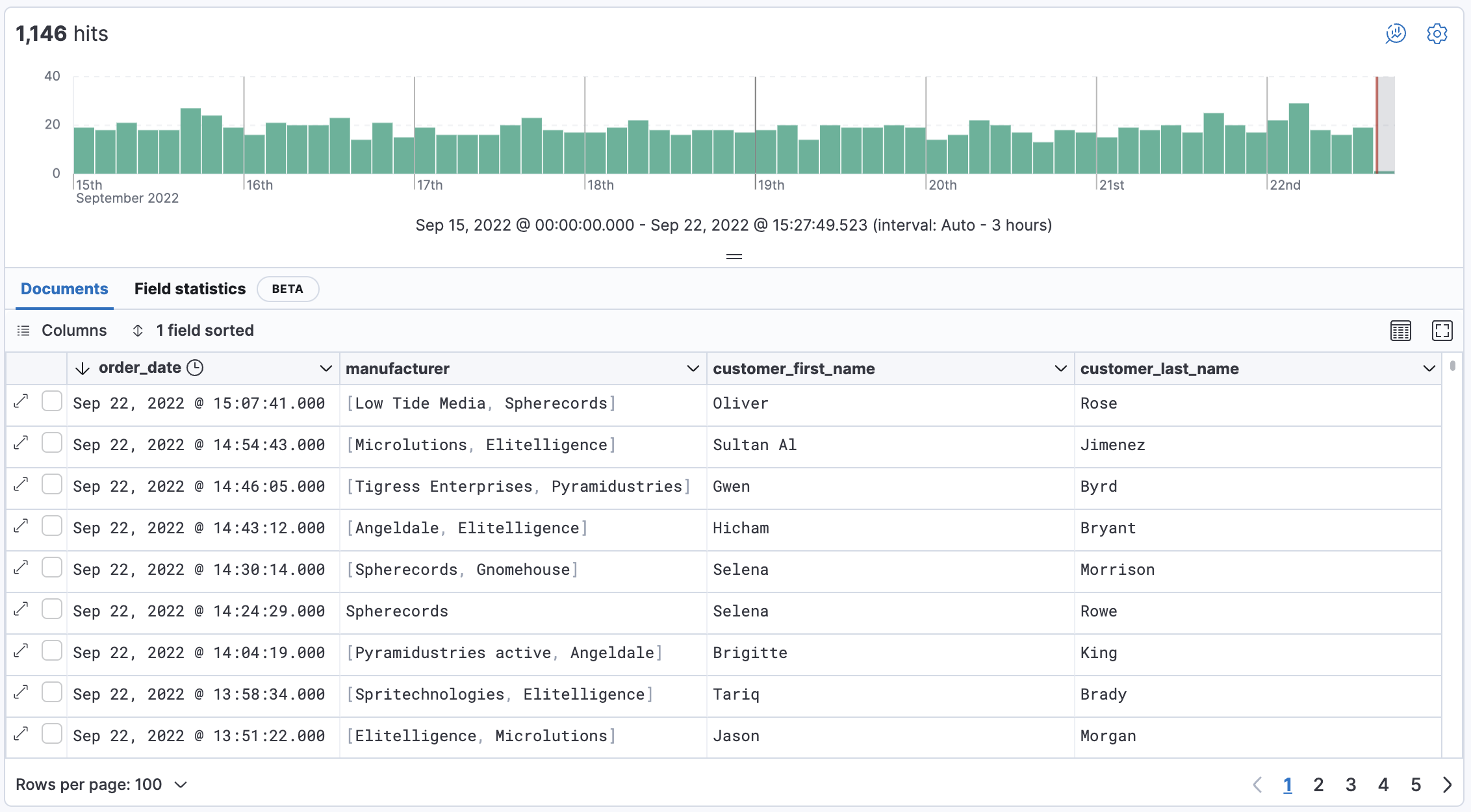Open display density options icon
The image size is (1471, 812).
coord(1400,331)
